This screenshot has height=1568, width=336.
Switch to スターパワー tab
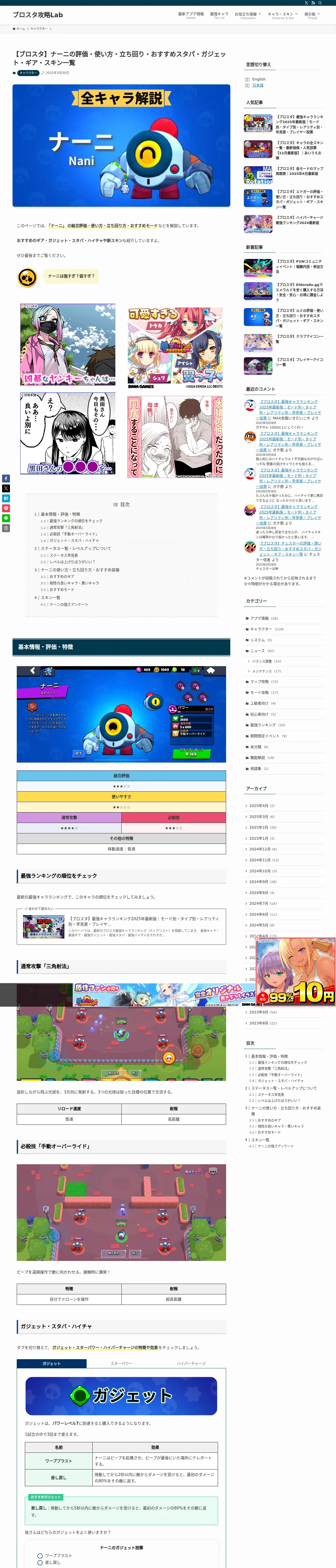point(121,1363)
